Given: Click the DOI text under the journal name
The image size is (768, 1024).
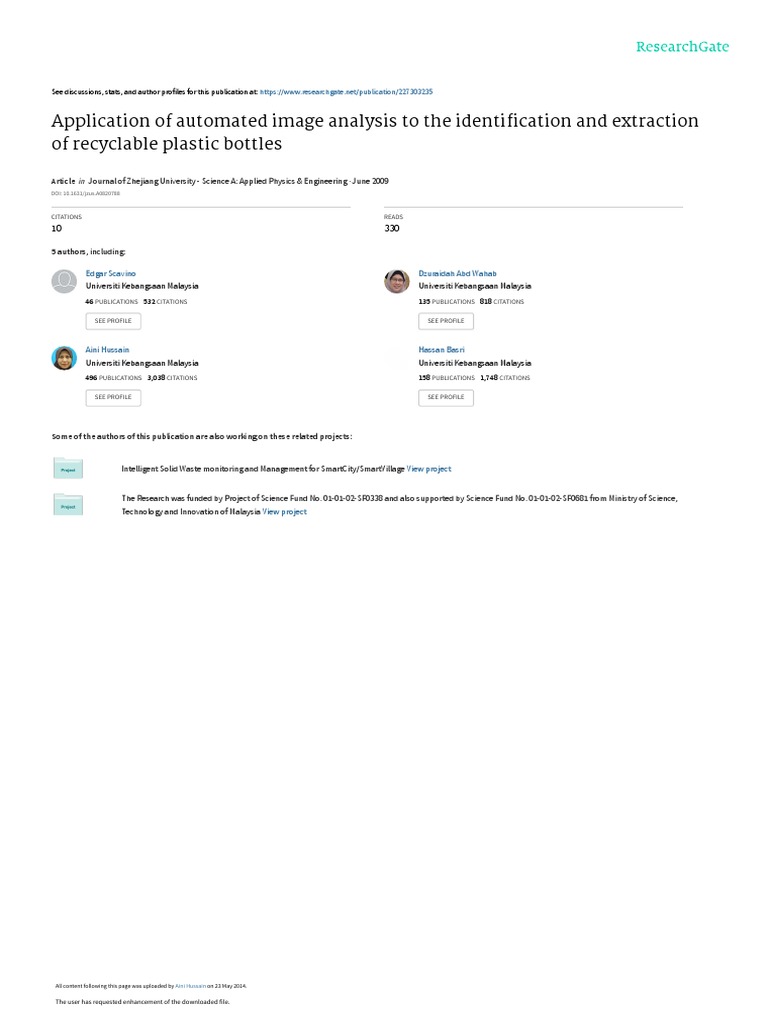Looking at the screenshot, I should [85, 192].
